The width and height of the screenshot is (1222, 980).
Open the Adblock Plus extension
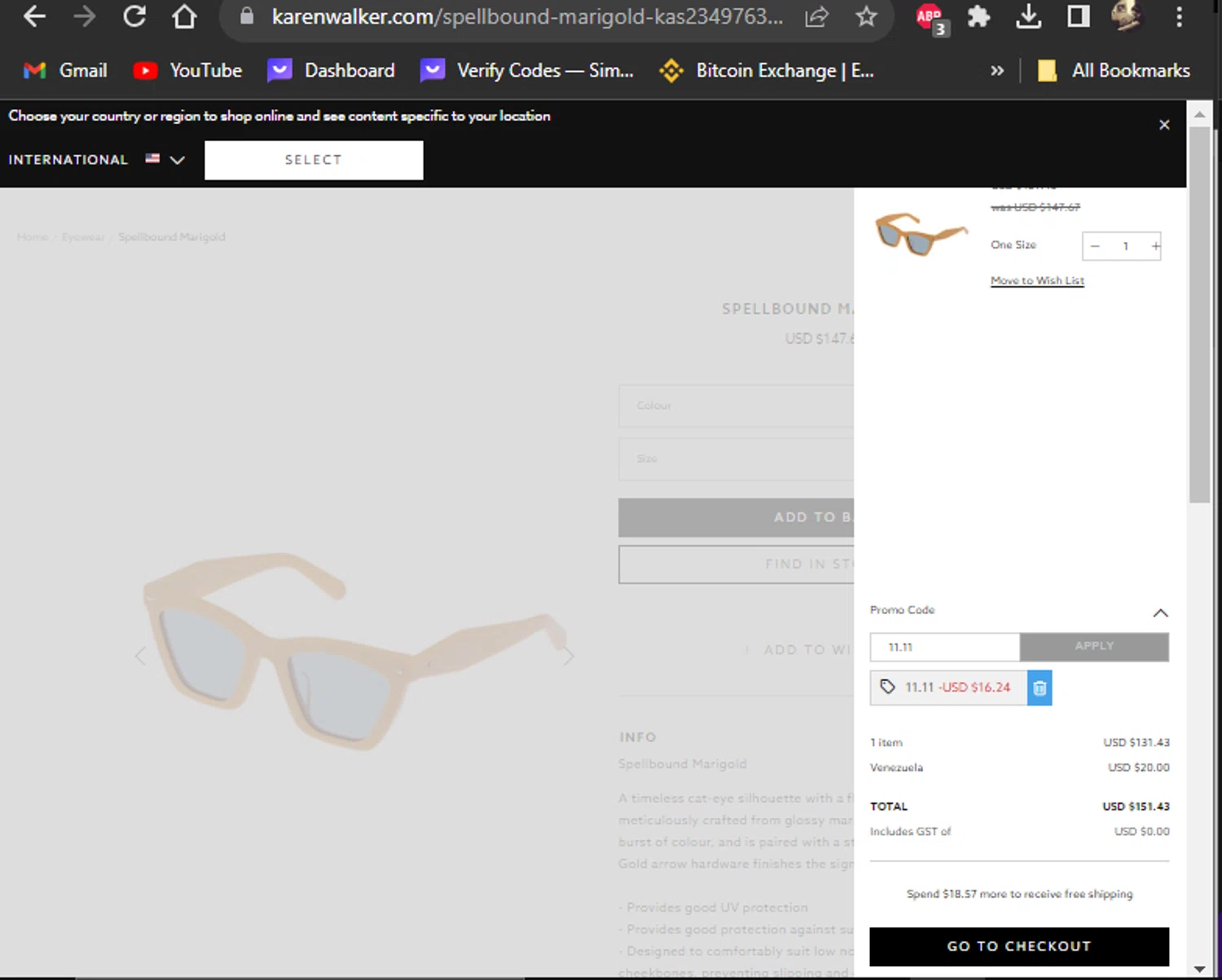point(931,18)
